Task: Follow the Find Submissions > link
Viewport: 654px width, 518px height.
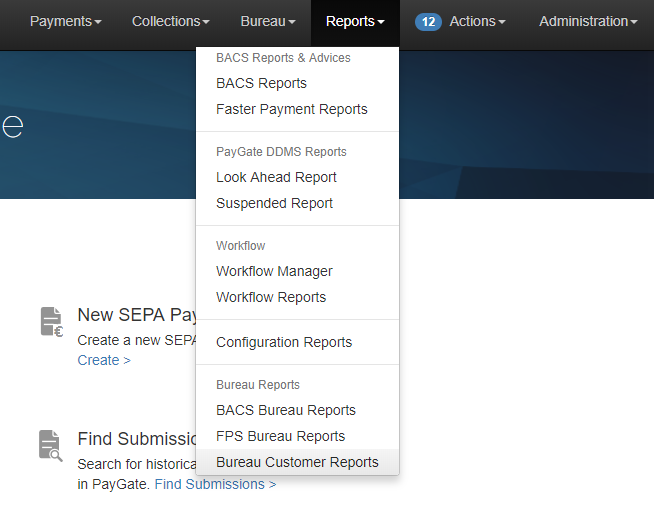Action: 215,484
